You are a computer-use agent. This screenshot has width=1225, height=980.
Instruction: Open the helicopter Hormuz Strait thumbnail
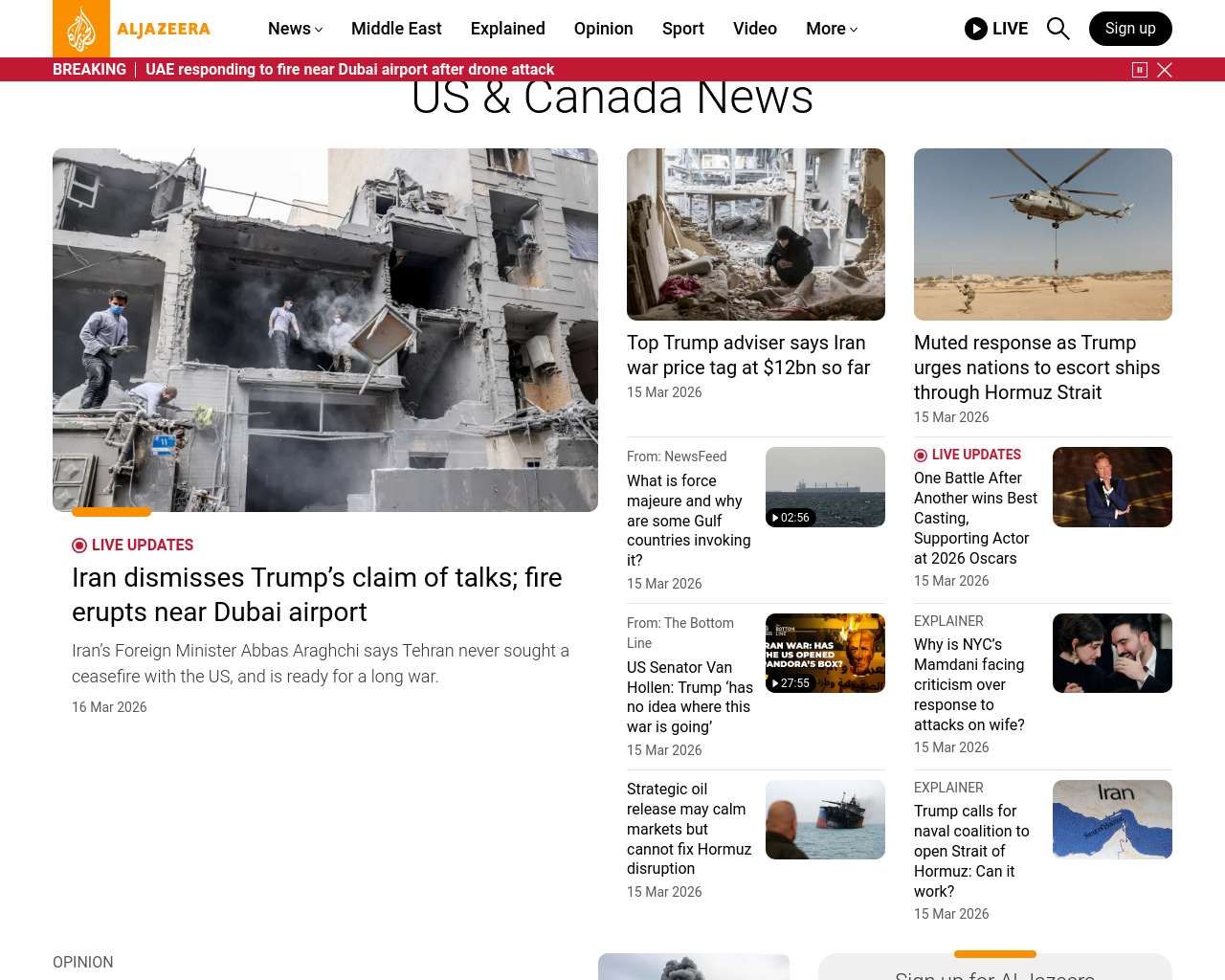(x=1043, y=234)
